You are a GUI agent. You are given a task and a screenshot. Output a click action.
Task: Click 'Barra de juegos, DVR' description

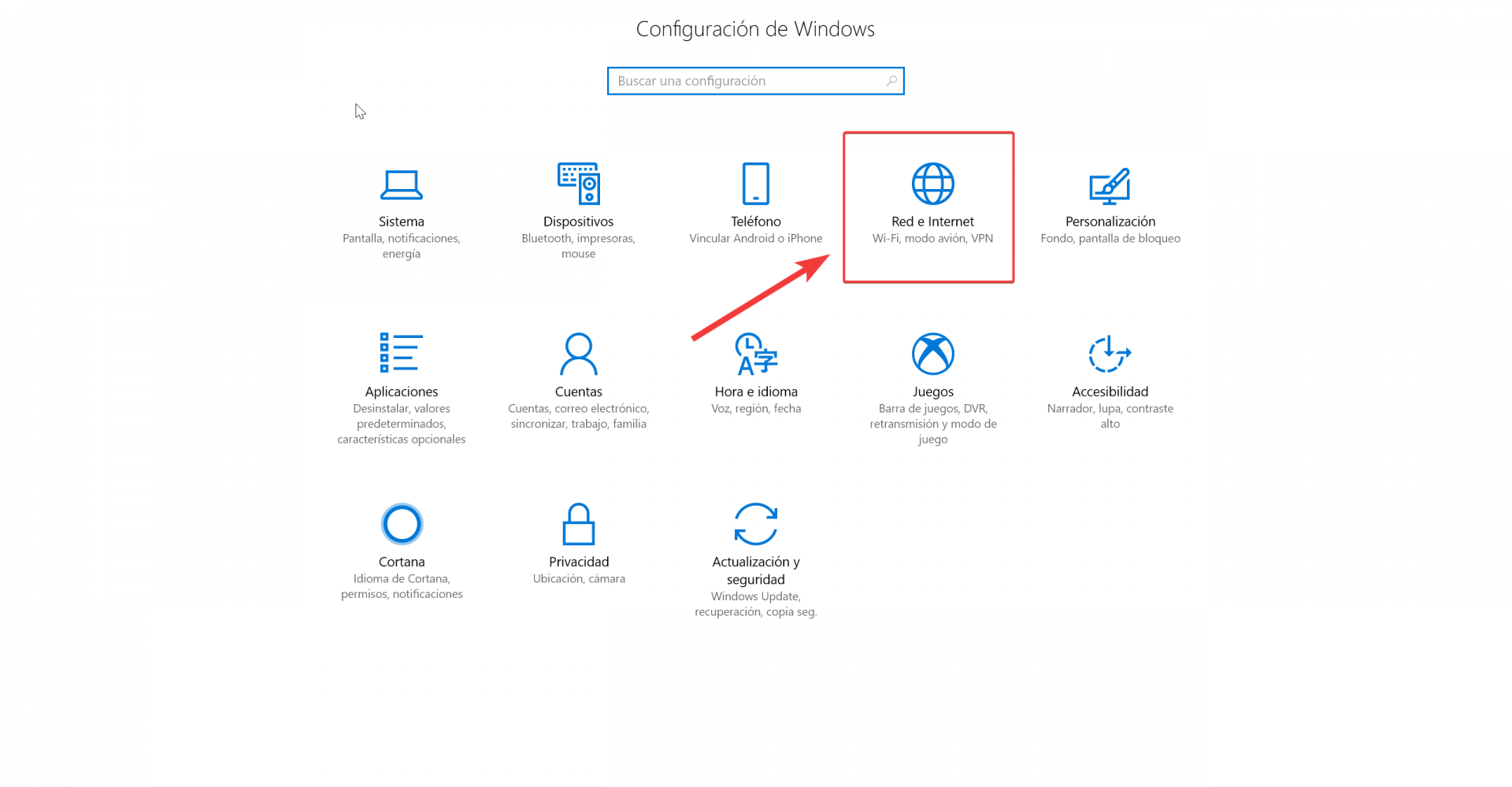click(x=933, y=424)
